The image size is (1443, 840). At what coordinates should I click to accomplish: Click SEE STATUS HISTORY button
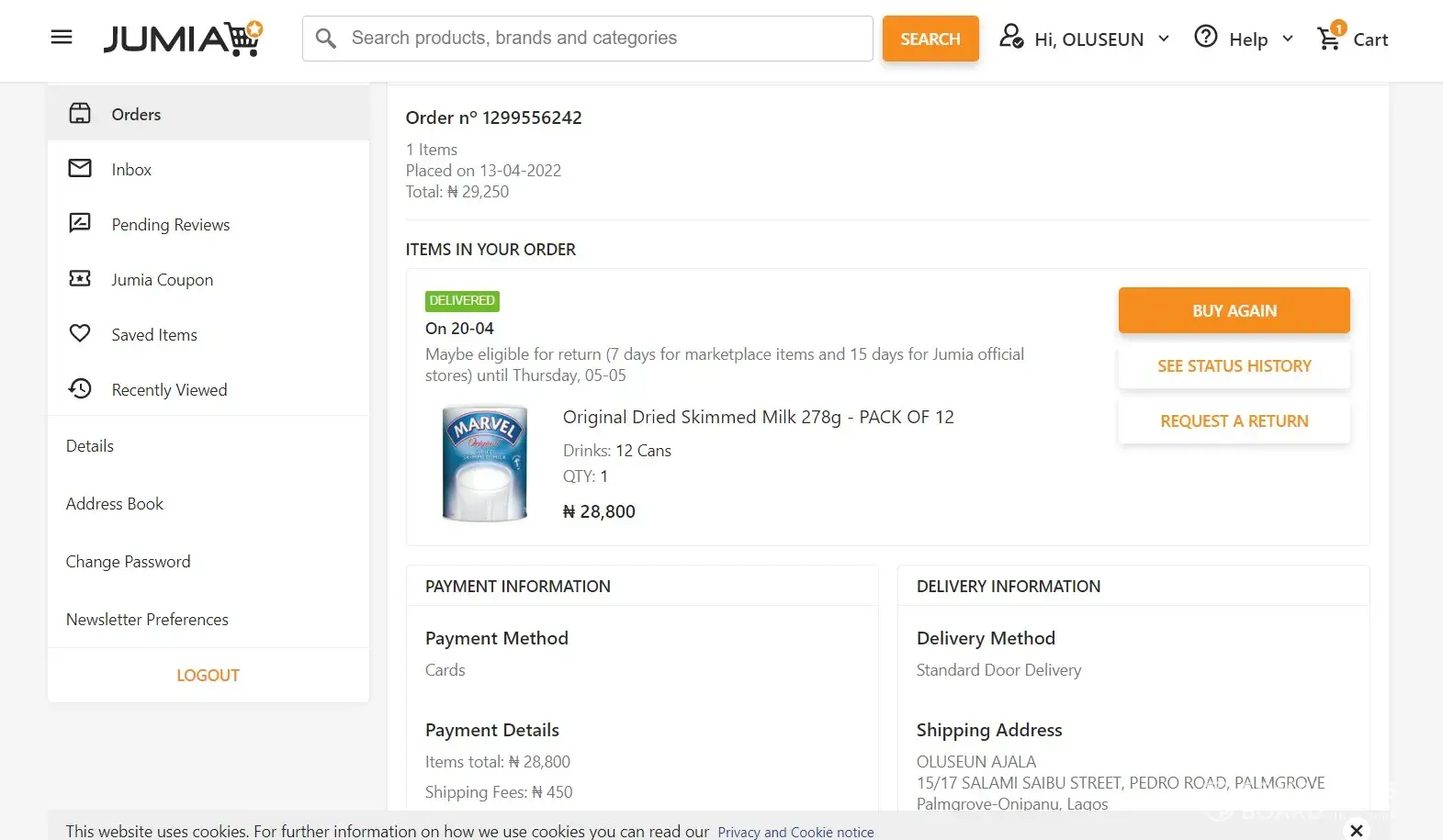(x=1234, y=366)
